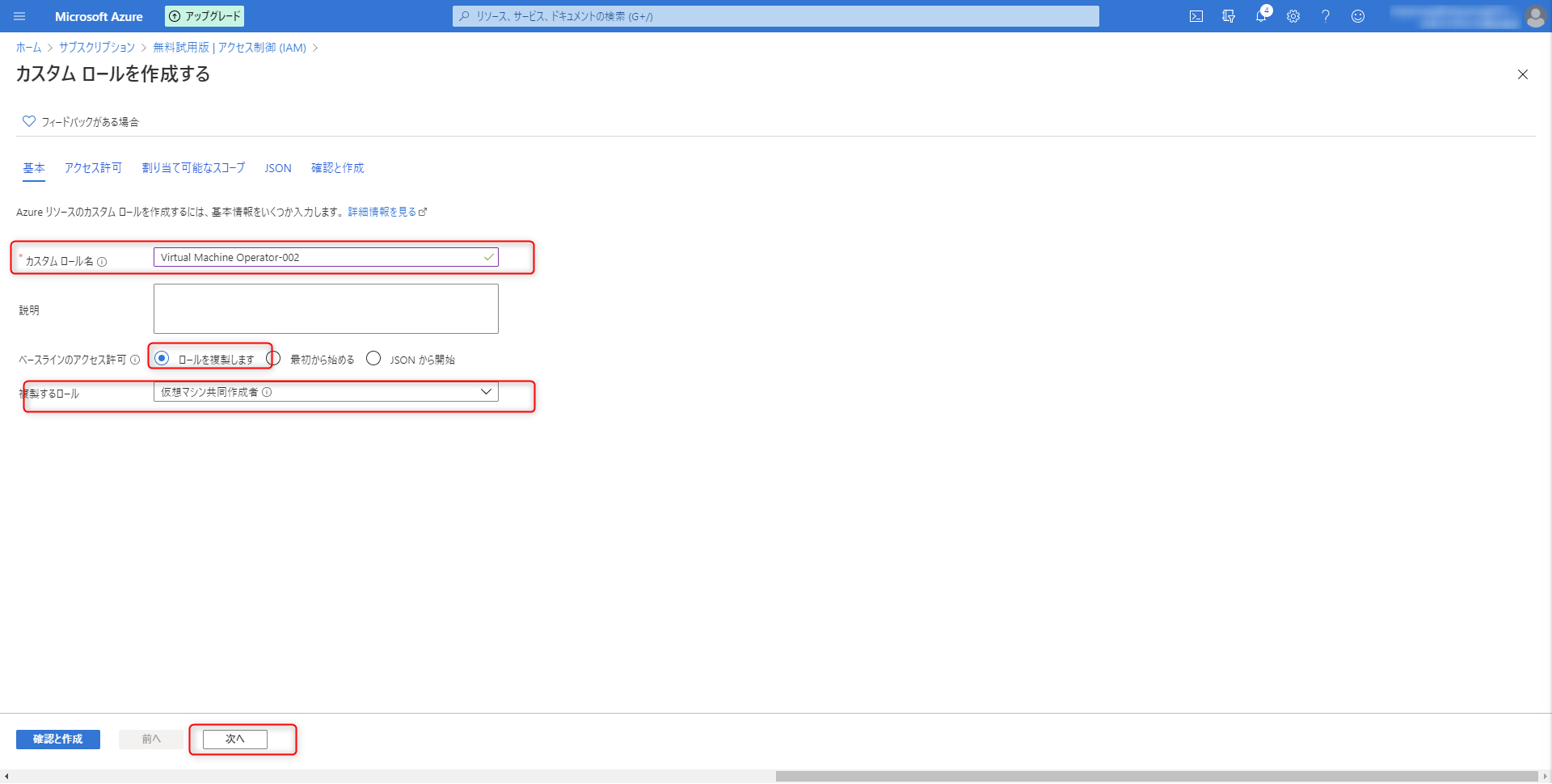Select the 最初から始める radio button
This screenshot has height=784, width=1552.
coord(273,358)
